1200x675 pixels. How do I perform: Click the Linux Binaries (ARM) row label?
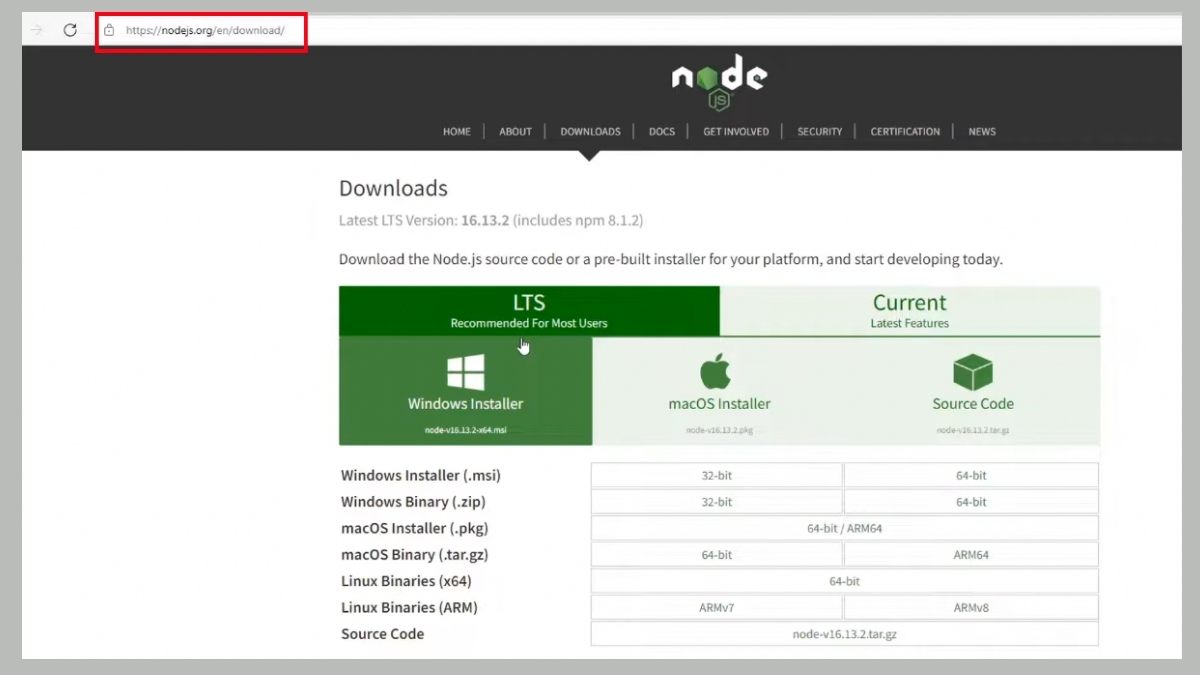click(410, 607)
